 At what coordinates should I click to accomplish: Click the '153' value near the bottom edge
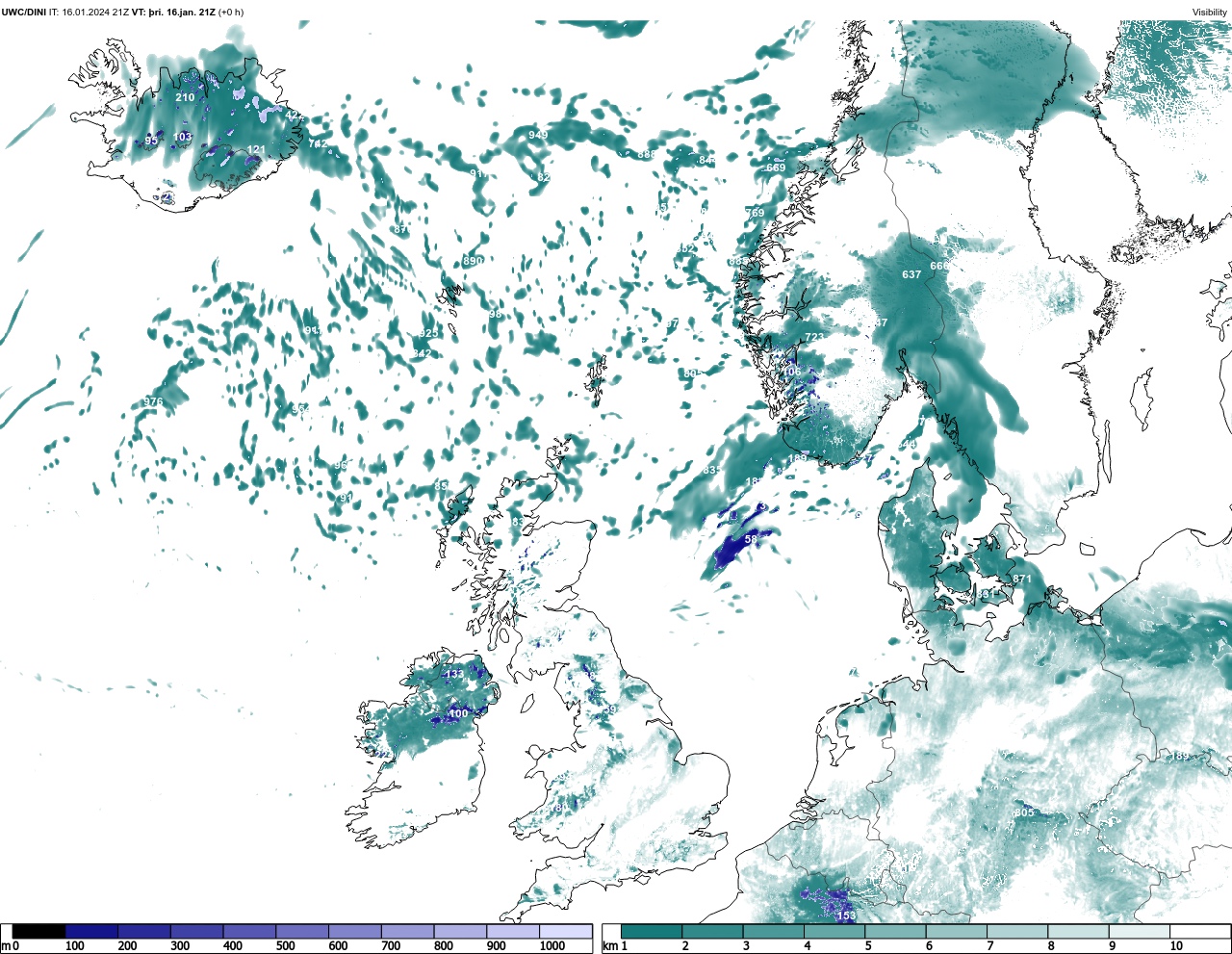pos(846,915)
